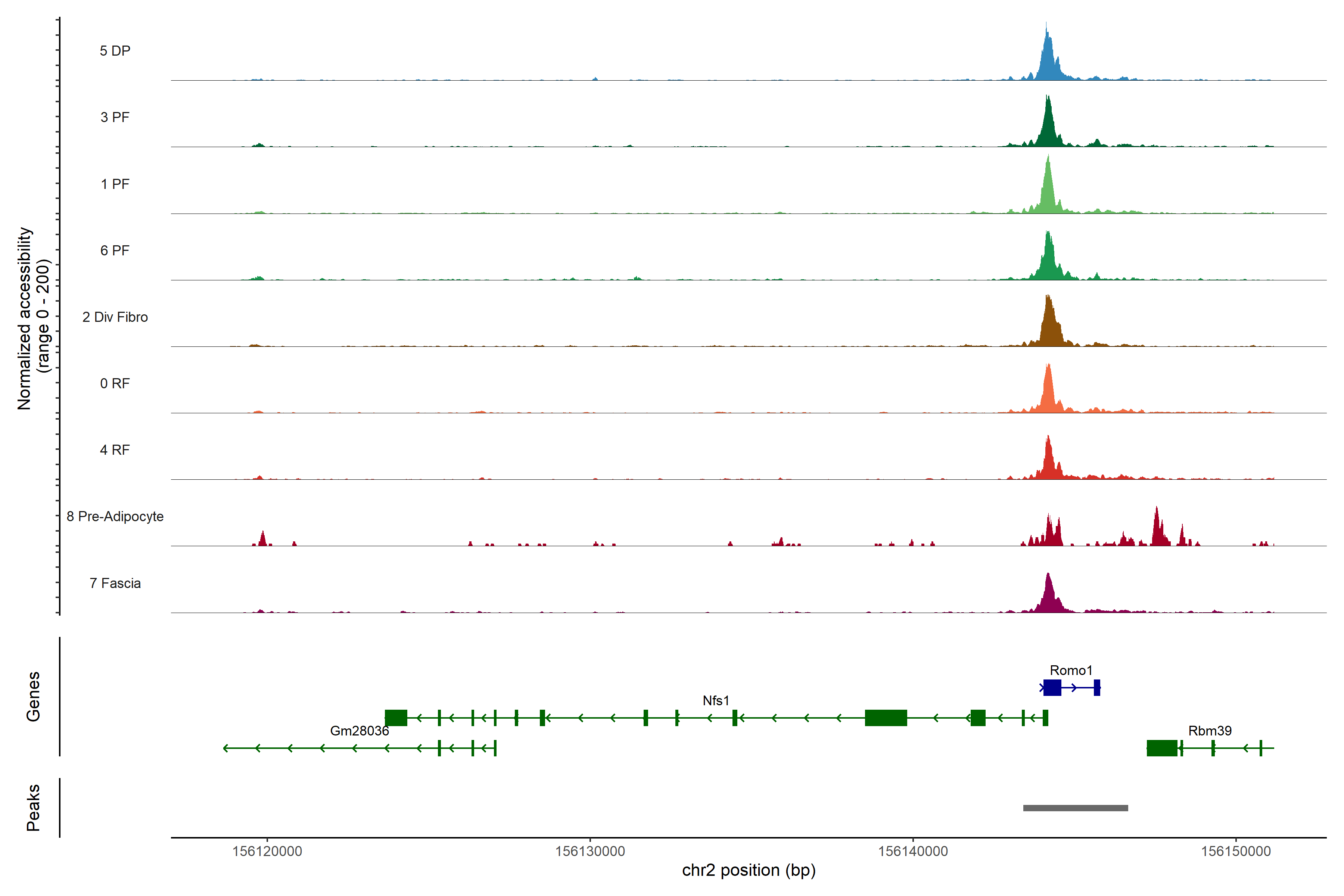The height and width of the screenshot is (896, 1344).
Task: Click the 156130000 axis tick label
Action: tap(590, 852)
